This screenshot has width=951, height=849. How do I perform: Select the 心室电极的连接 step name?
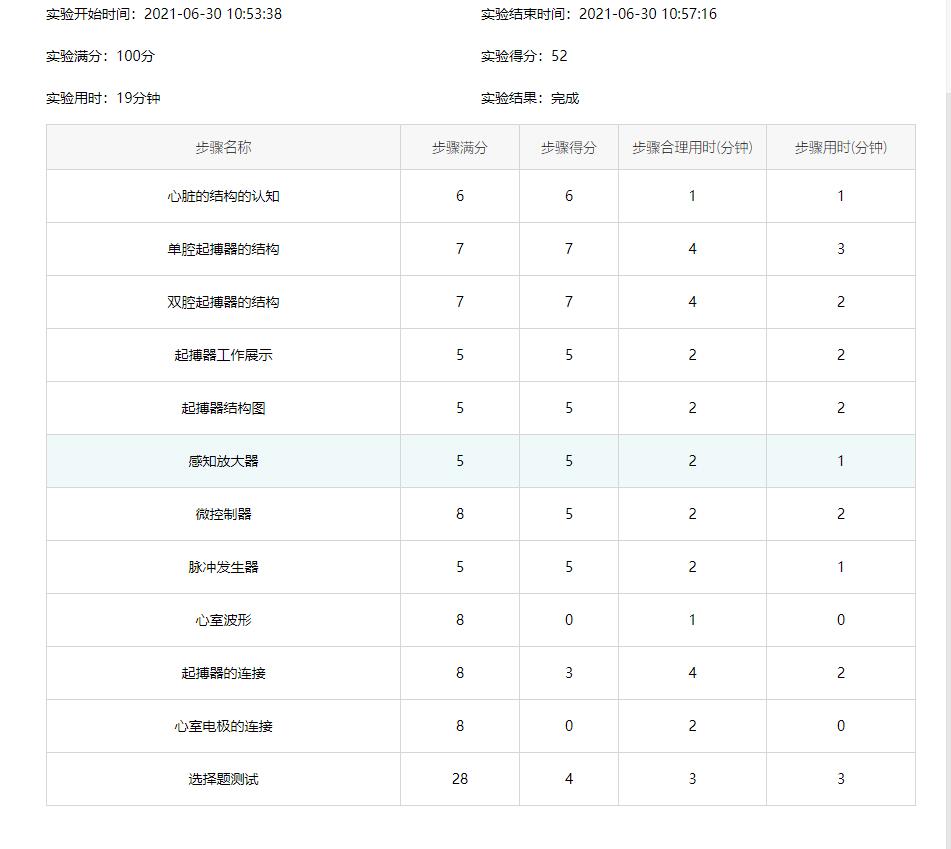(223, 726)
